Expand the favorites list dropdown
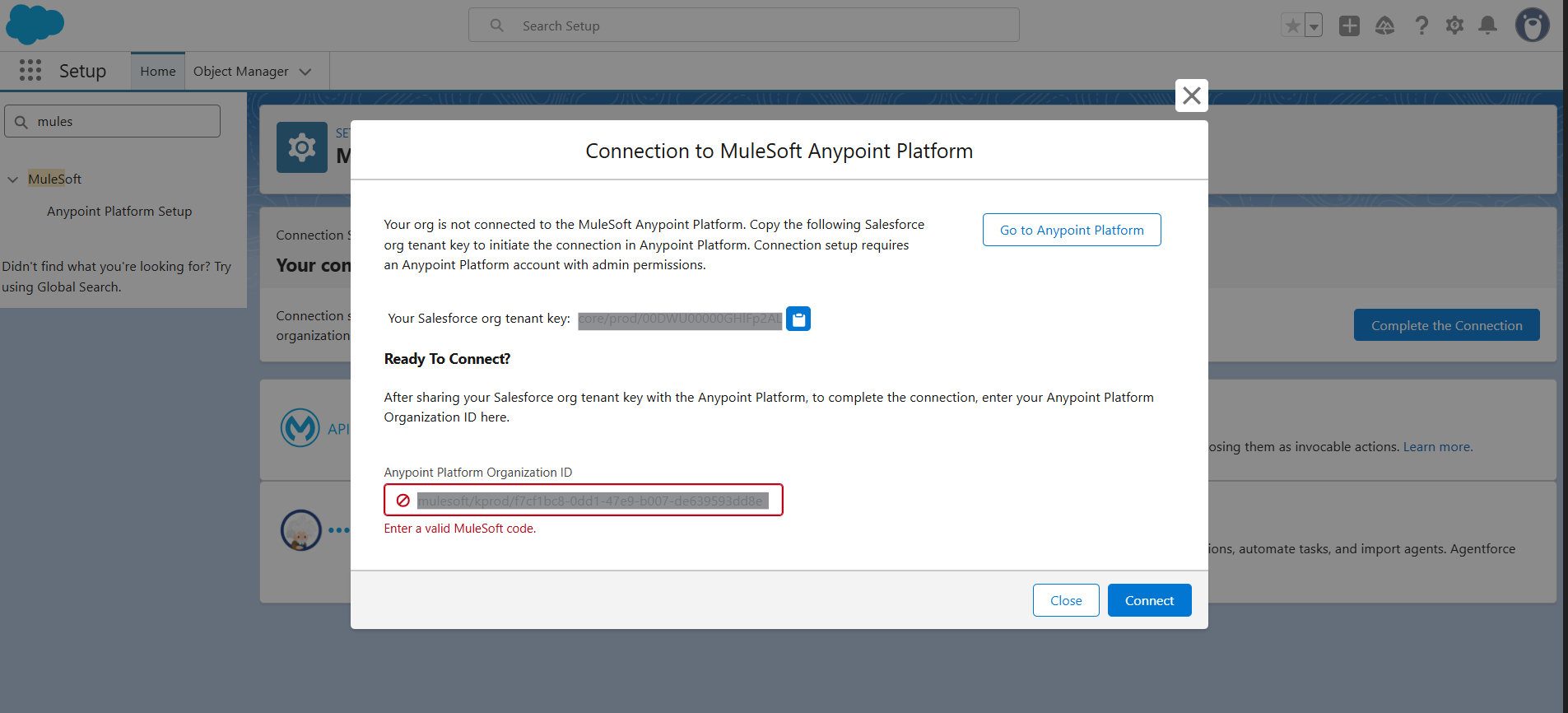The width and height of the screenshot is (1568, 713). pos(1314,26)
